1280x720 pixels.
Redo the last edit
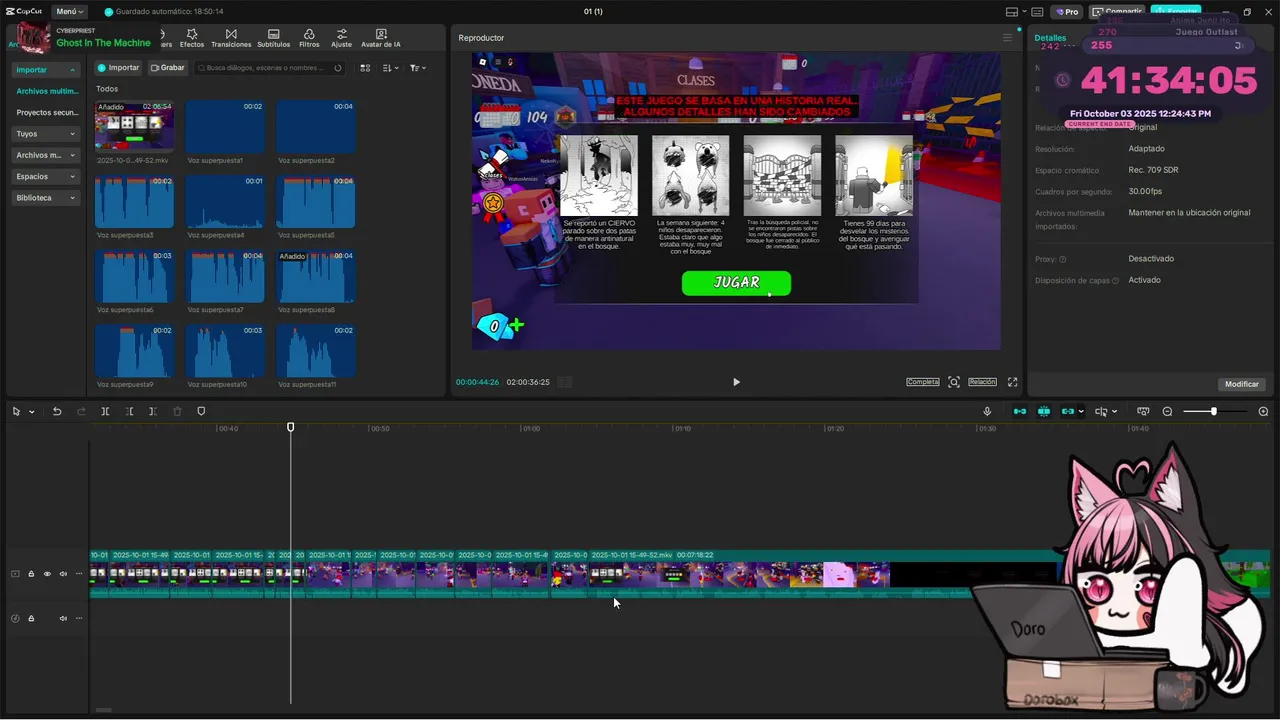(x=81, y=412)
